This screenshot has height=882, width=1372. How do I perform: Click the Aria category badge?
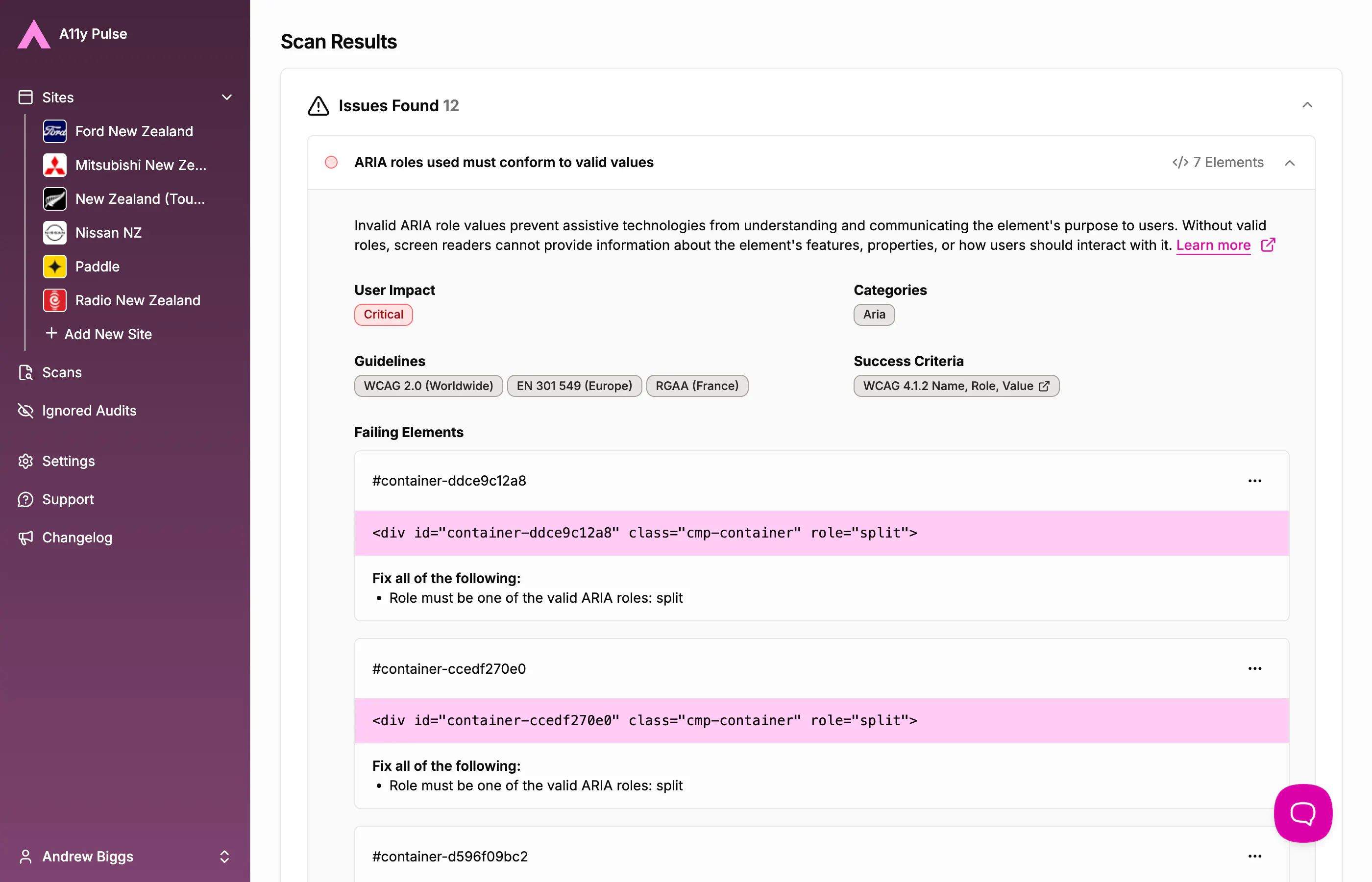pos(874,315)
